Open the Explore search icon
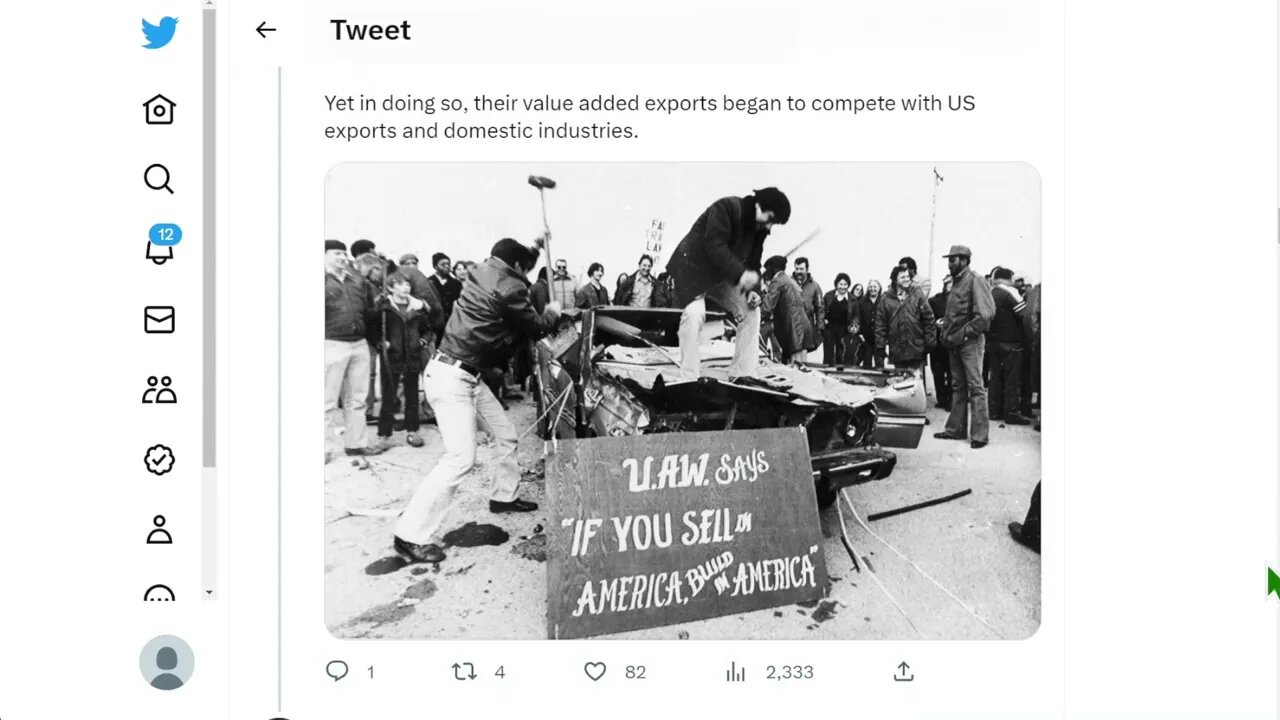 click(159, 179)
